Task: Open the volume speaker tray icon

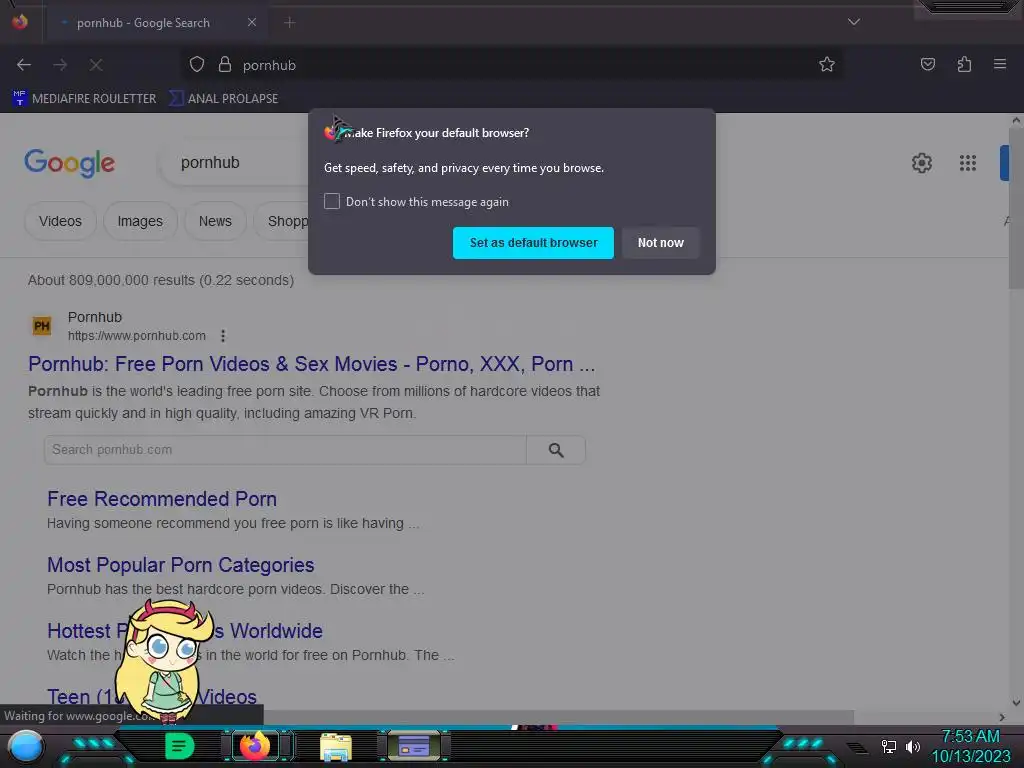Action: [912, 746]
